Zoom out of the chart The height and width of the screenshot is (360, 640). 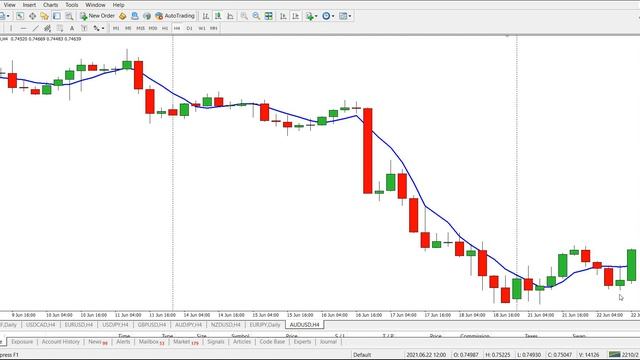[256, 16]
